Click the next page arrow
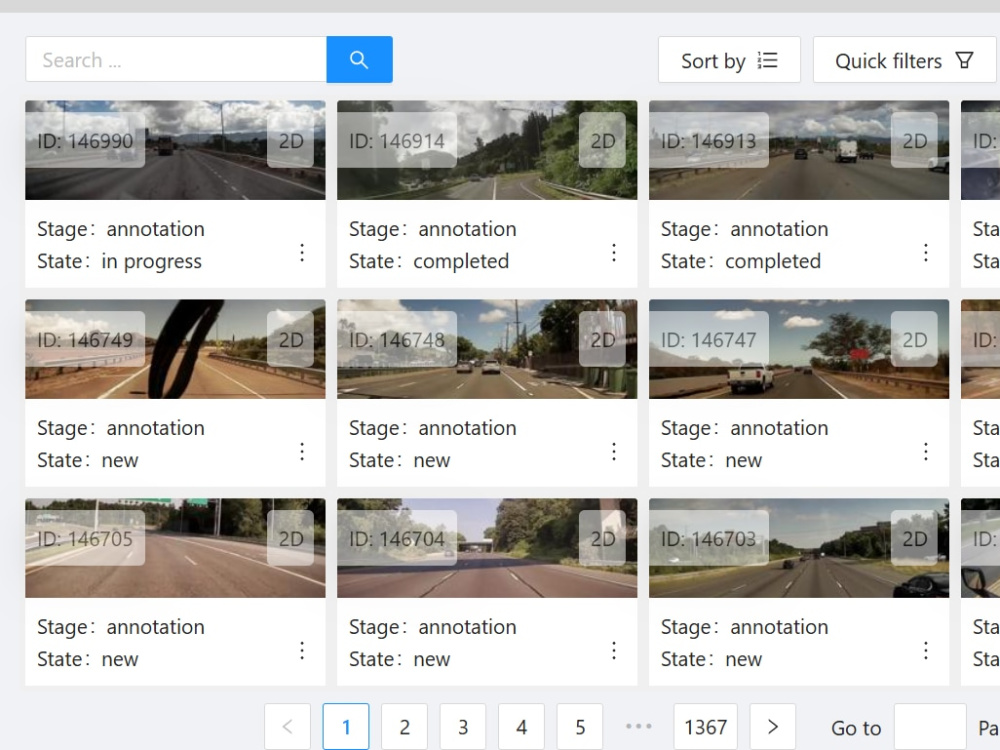Screen dimensions: 1000x750 pos(773,726)
